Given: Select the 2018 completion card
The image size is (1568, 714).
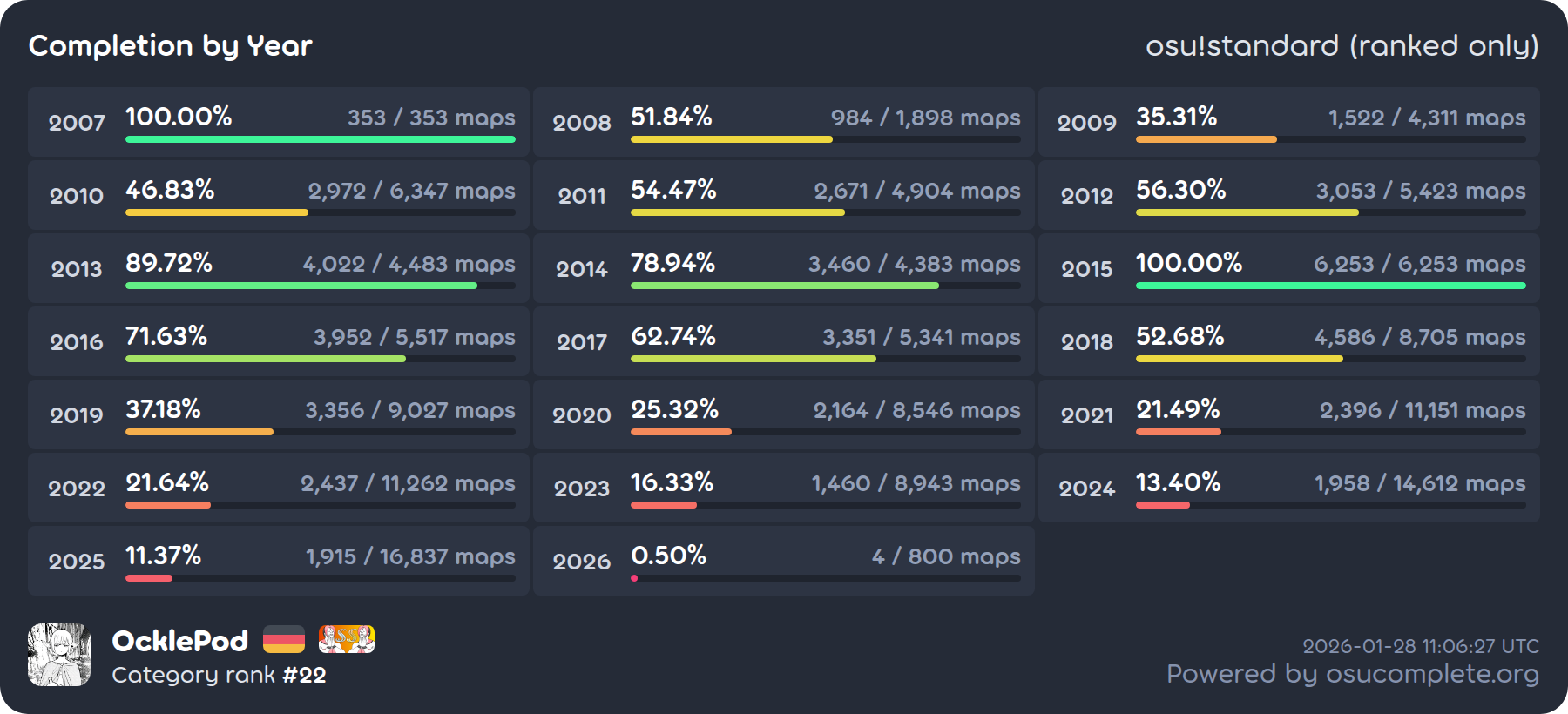Looking at the screenshot, I should (1288, 341).
